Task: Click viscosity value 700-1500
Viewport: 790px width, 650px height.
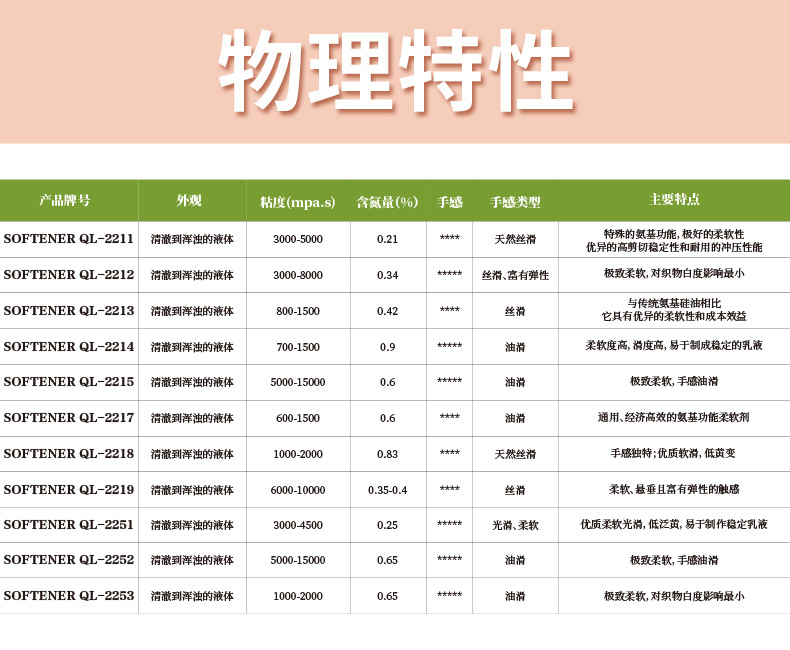Action: (x=298, y=347)
